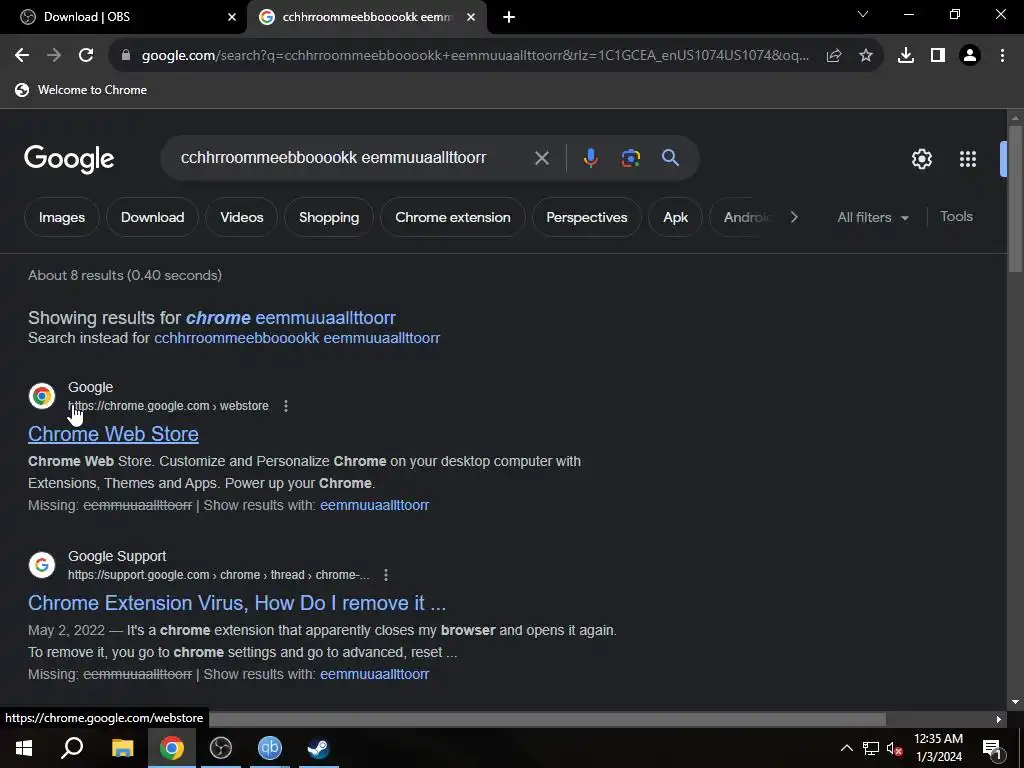Screen dimensions: 1024x768
Task: Open OBS Studio from the taskbar
Action: click(x=221, y=748)
